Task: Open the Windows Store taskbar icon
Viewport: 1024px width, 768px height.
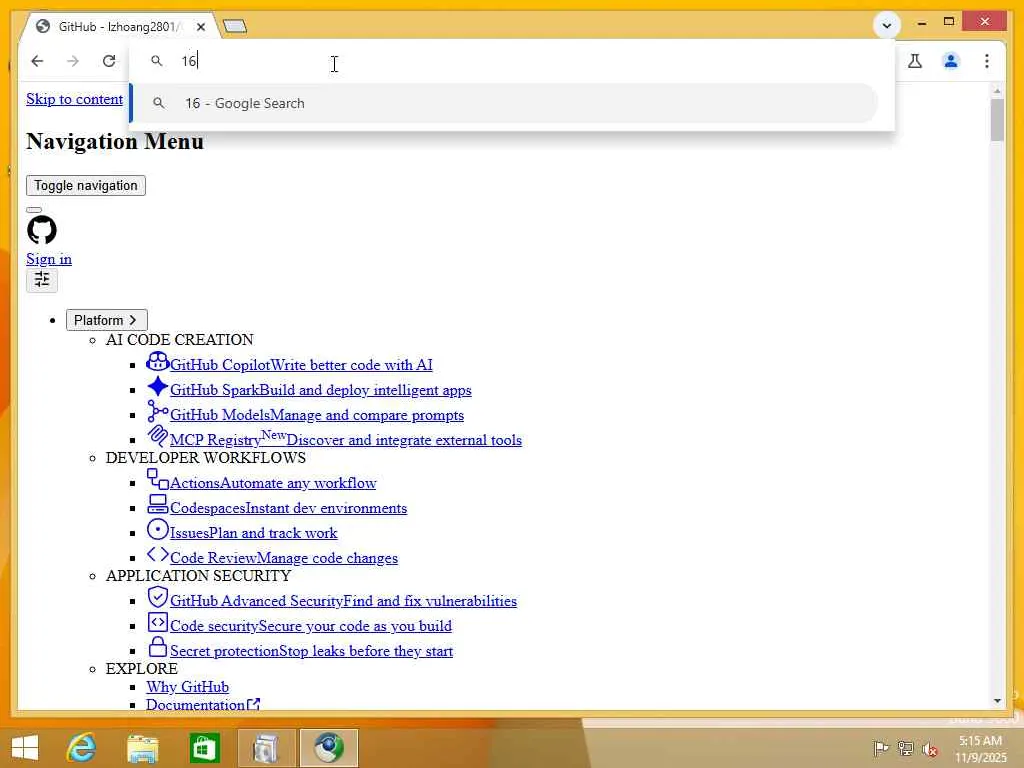Action: (204, 748)
